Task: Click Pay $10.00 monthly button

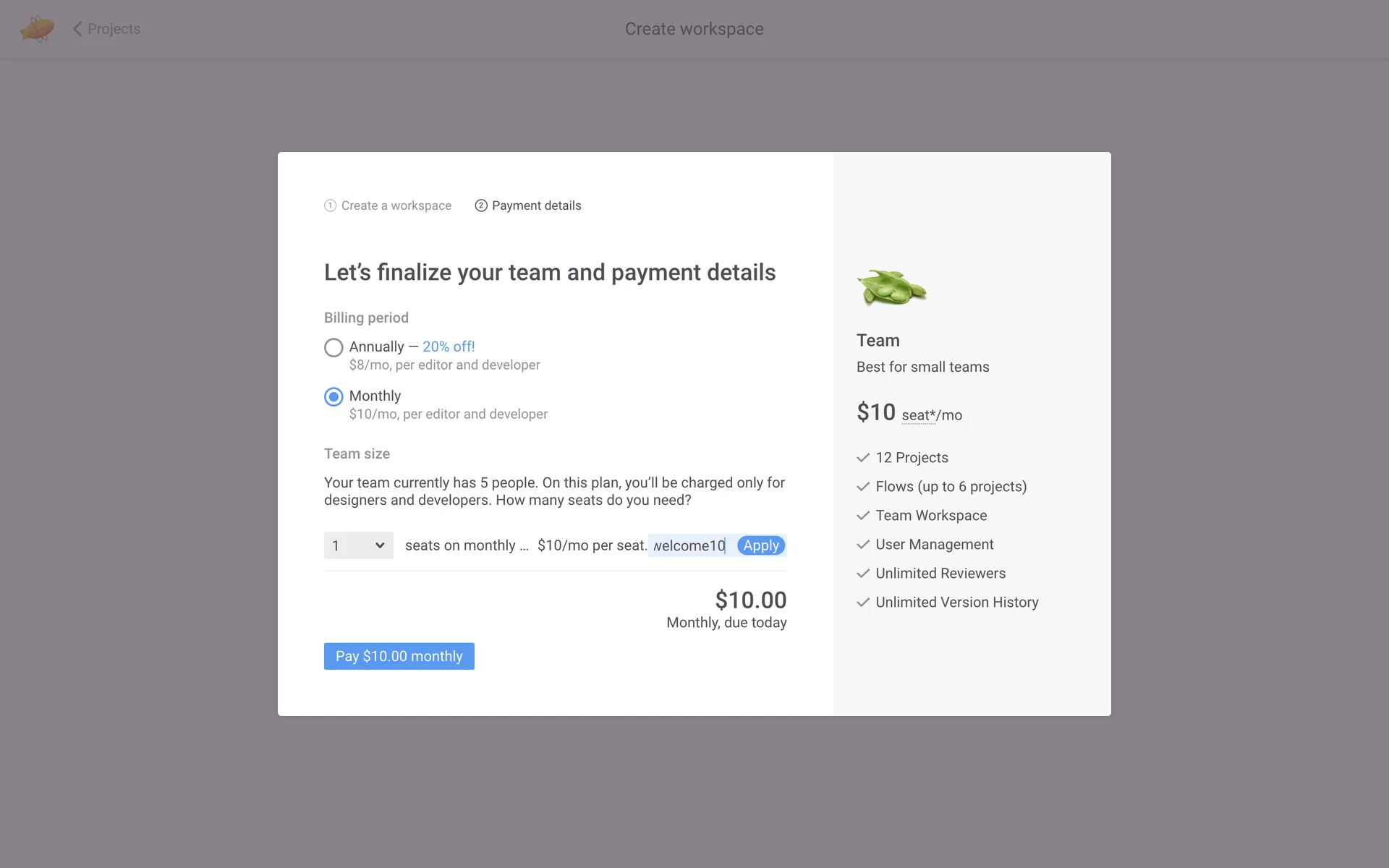Action: pos(399,656)
